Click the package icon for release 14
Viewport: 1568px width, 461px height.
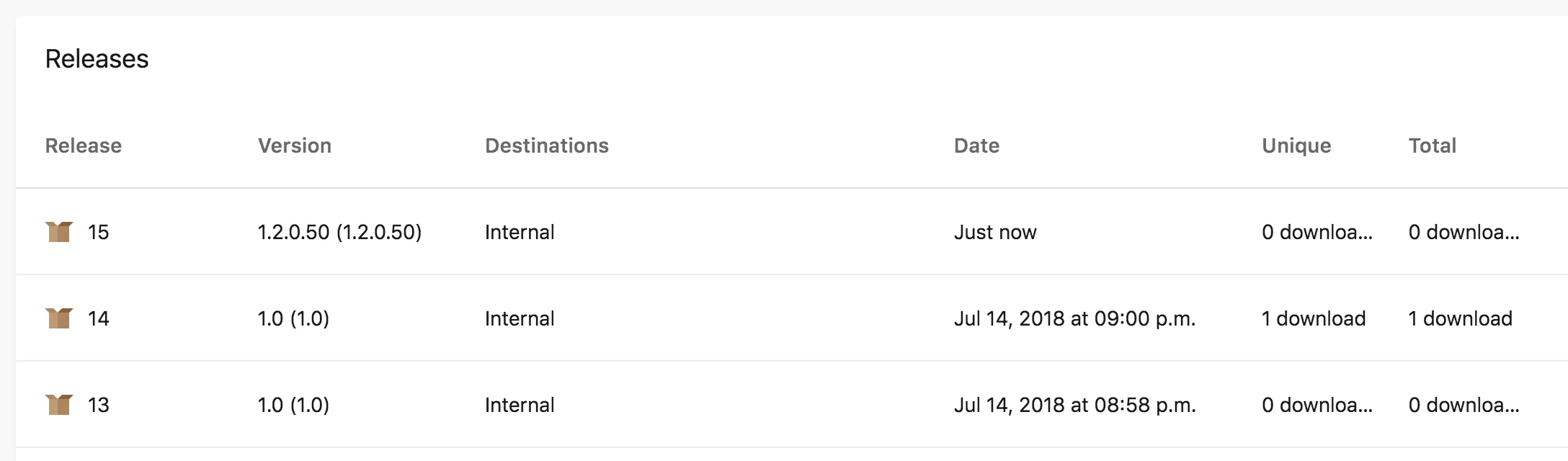pyautogui.click(x=58, y=318)
